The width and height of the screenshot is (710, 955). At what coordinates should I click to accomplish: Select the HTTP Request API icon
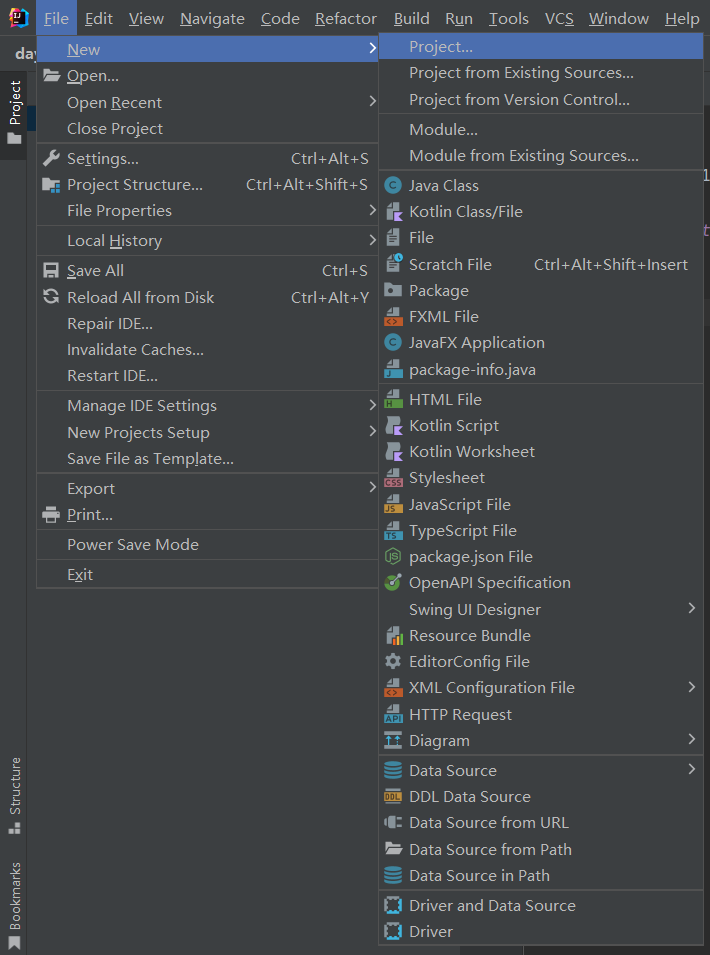coord(393,715)
